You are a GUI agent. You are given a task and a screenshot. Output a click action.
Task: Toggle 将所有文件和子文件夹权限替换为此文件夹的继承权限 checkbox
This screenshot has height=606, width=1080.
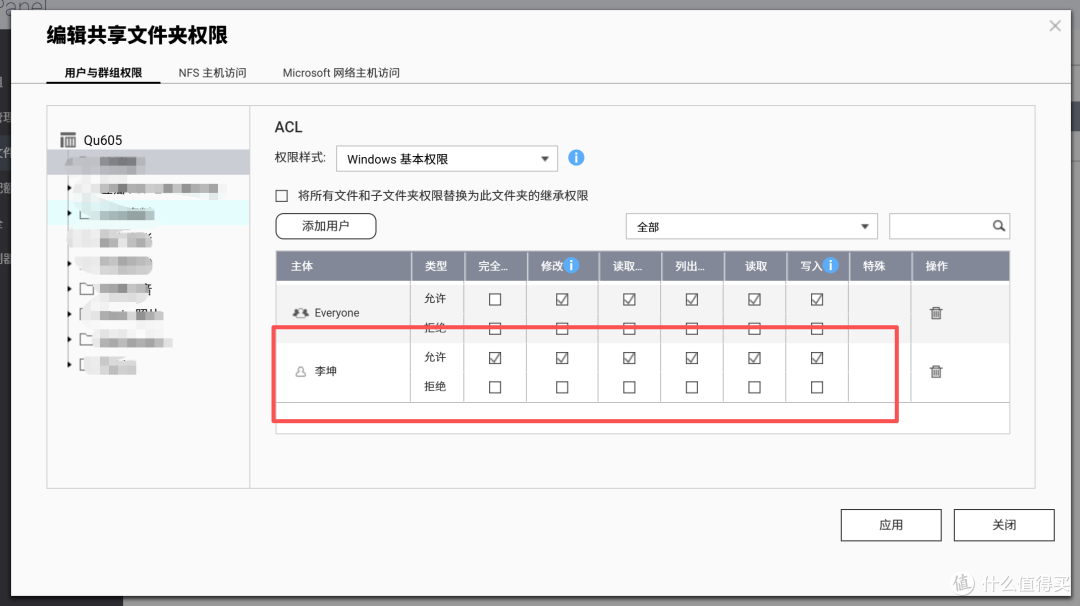[x=282, y=196]
